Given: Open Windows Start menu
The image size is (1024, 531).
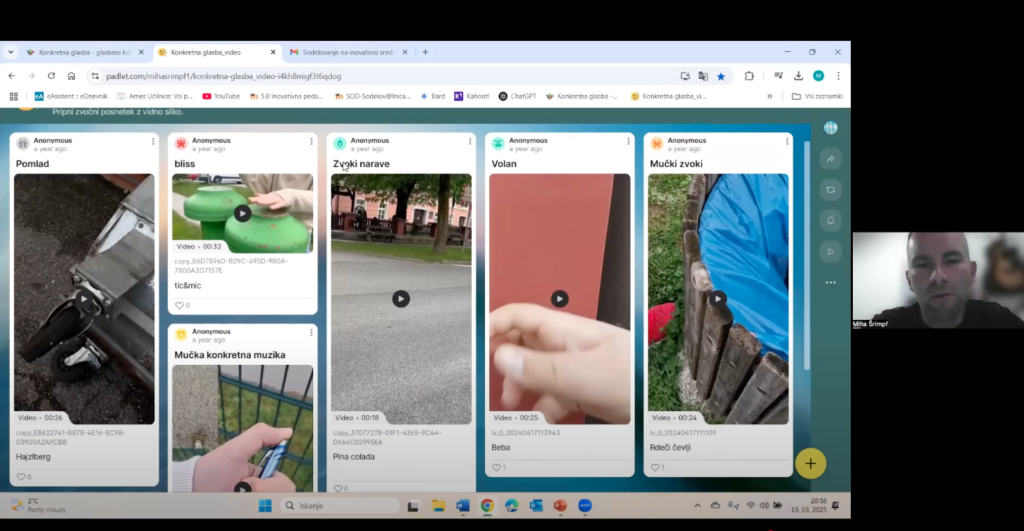Looking at the screenshot, I should click(264, 506).
